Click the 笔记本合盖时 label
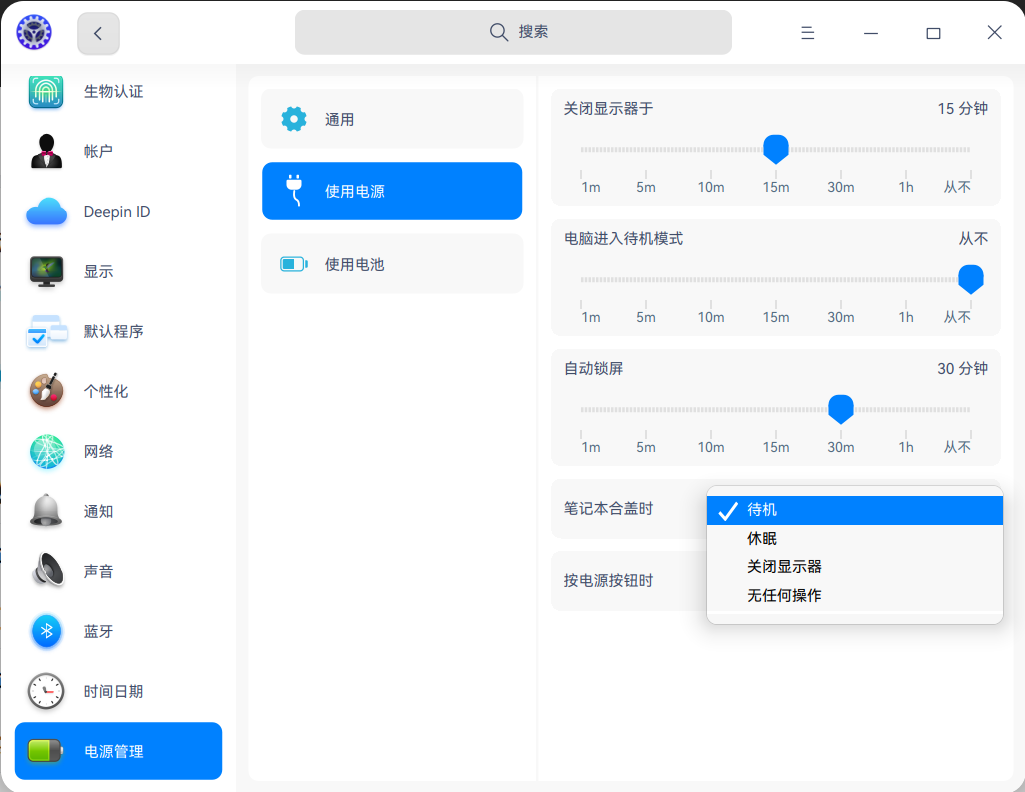Screen dimensions: 1025x792 click(x=609, y=508)
